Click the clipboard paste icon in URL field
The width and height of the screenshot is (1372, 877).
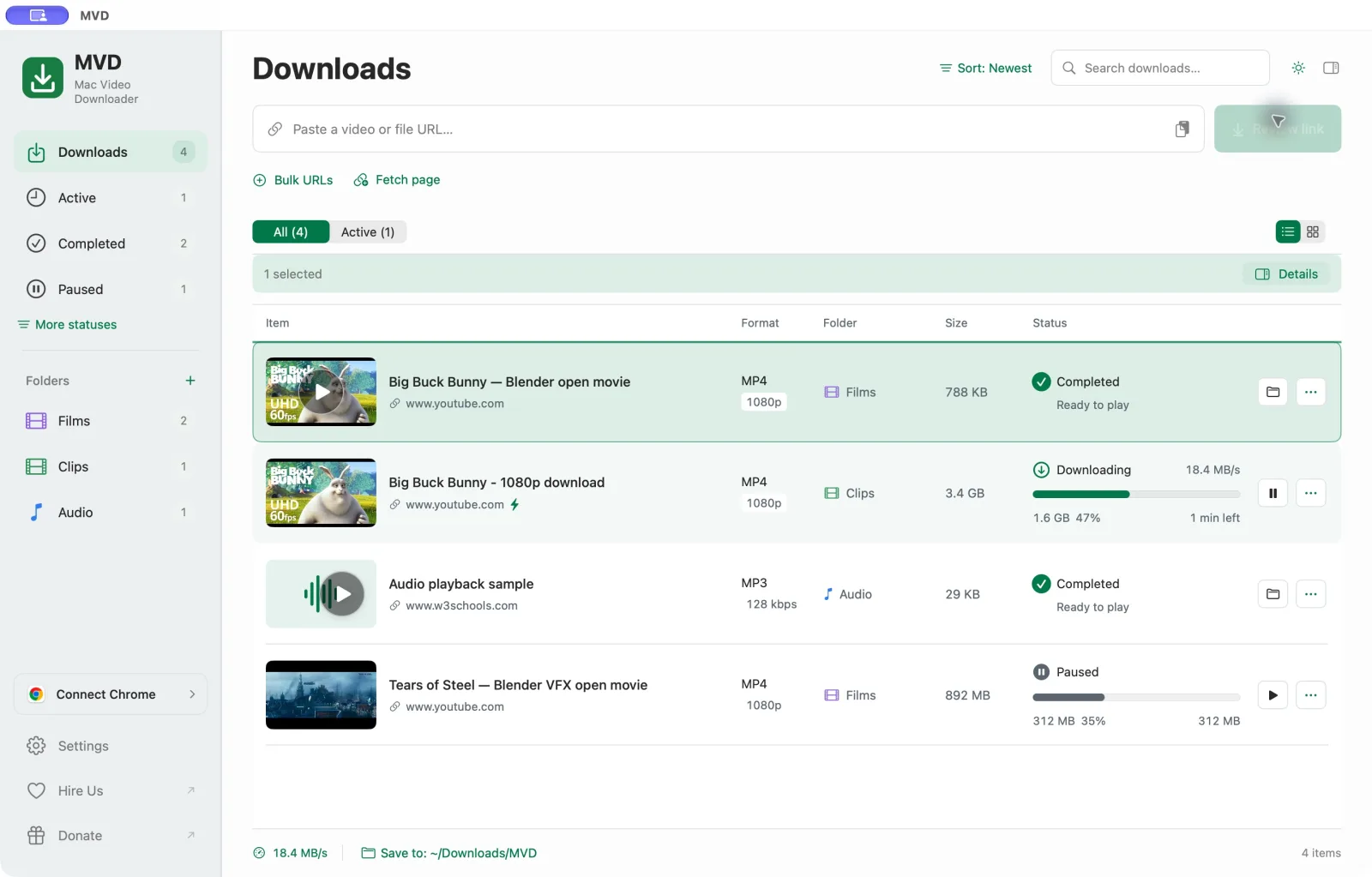tap(1182, 129)
